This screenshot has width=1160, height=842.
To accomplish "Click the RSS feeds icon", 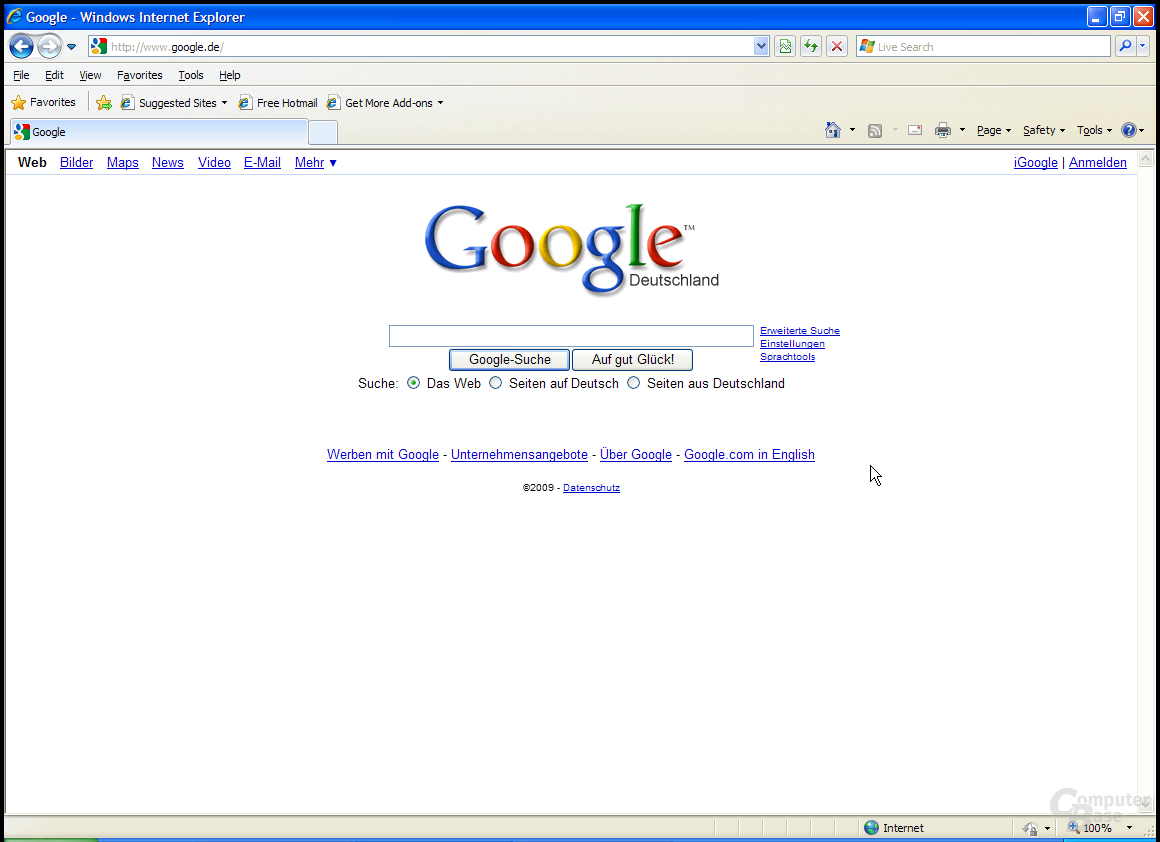I will point(874,130).
